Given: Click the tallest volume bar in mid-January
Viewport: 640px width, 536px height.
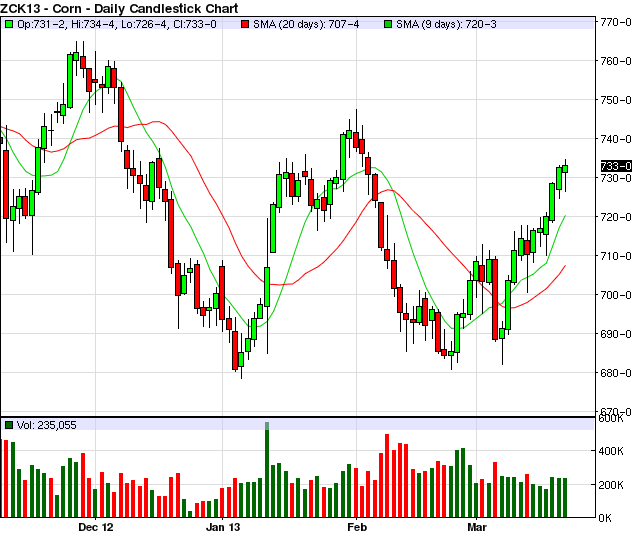Looking at the screenshot, I should coord(267,469).
